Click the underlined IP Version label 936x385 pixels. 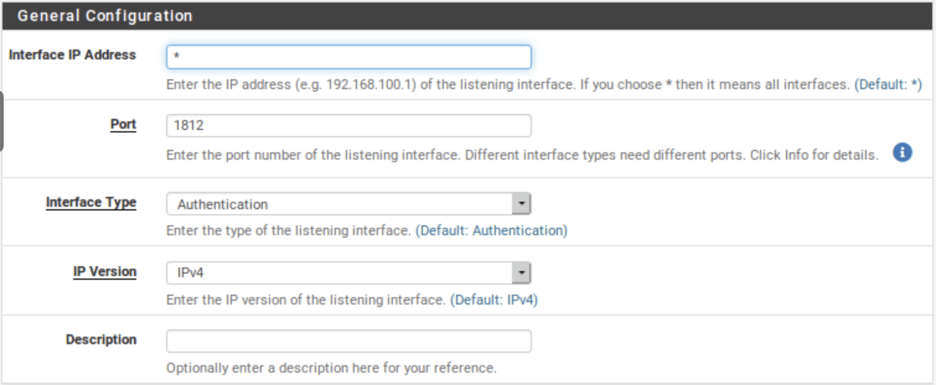[x=104, y=272]
